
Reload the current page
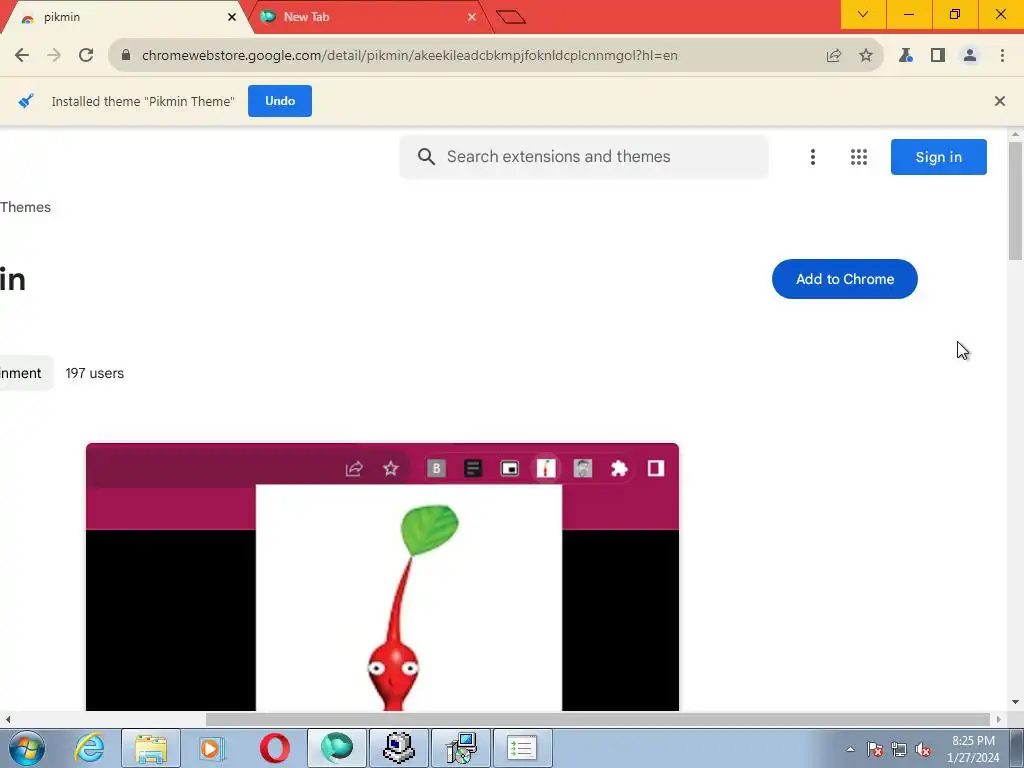coord(86,56)
